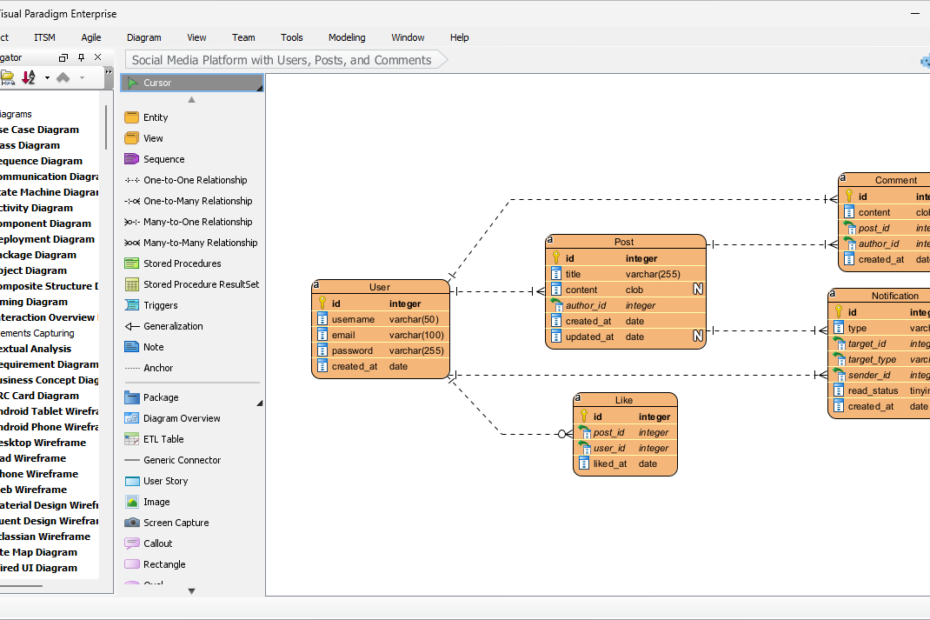Pick the Callout shape tool
This screenshot has width=930, height=620.
pos(157,544)
